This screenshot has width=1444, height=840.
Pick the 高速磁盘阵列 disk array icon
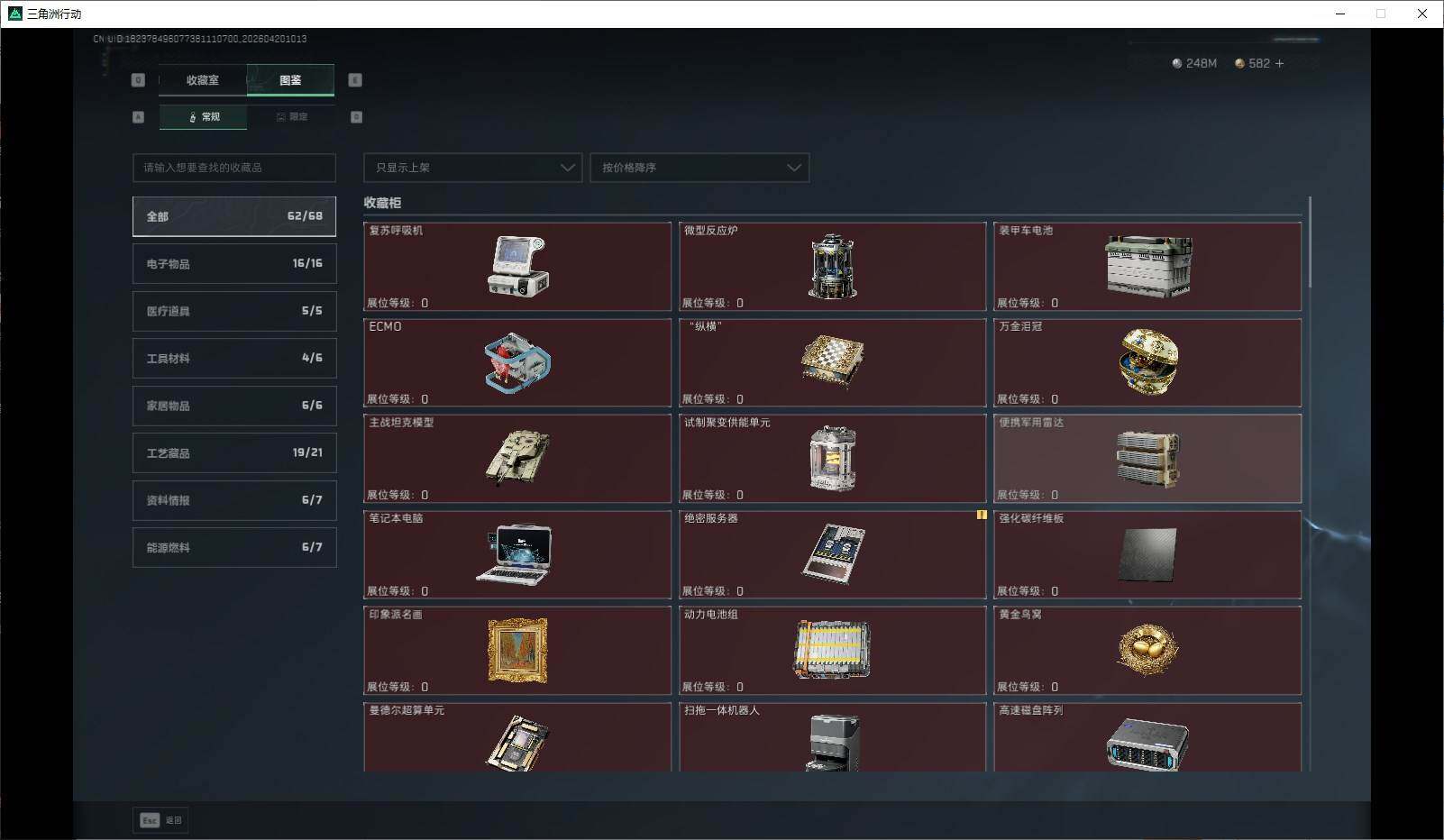(1147, 744)
